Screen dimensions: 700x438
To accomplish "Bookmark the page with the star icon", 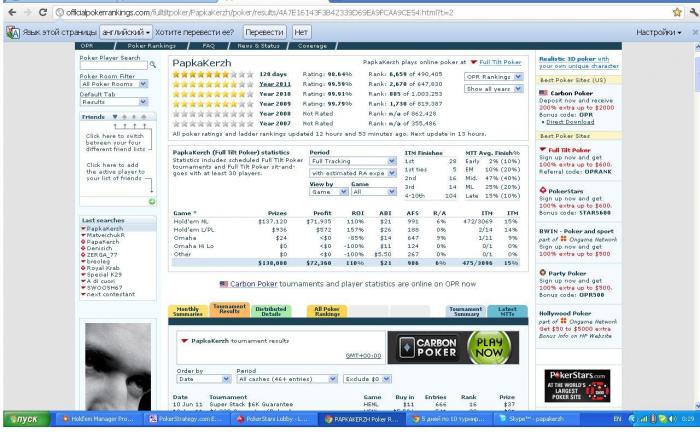I will pos(677,13).
